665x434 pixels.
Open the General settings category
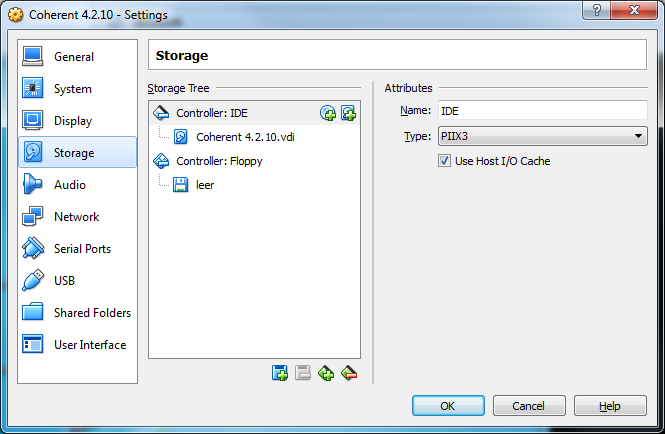coord(74,57)
